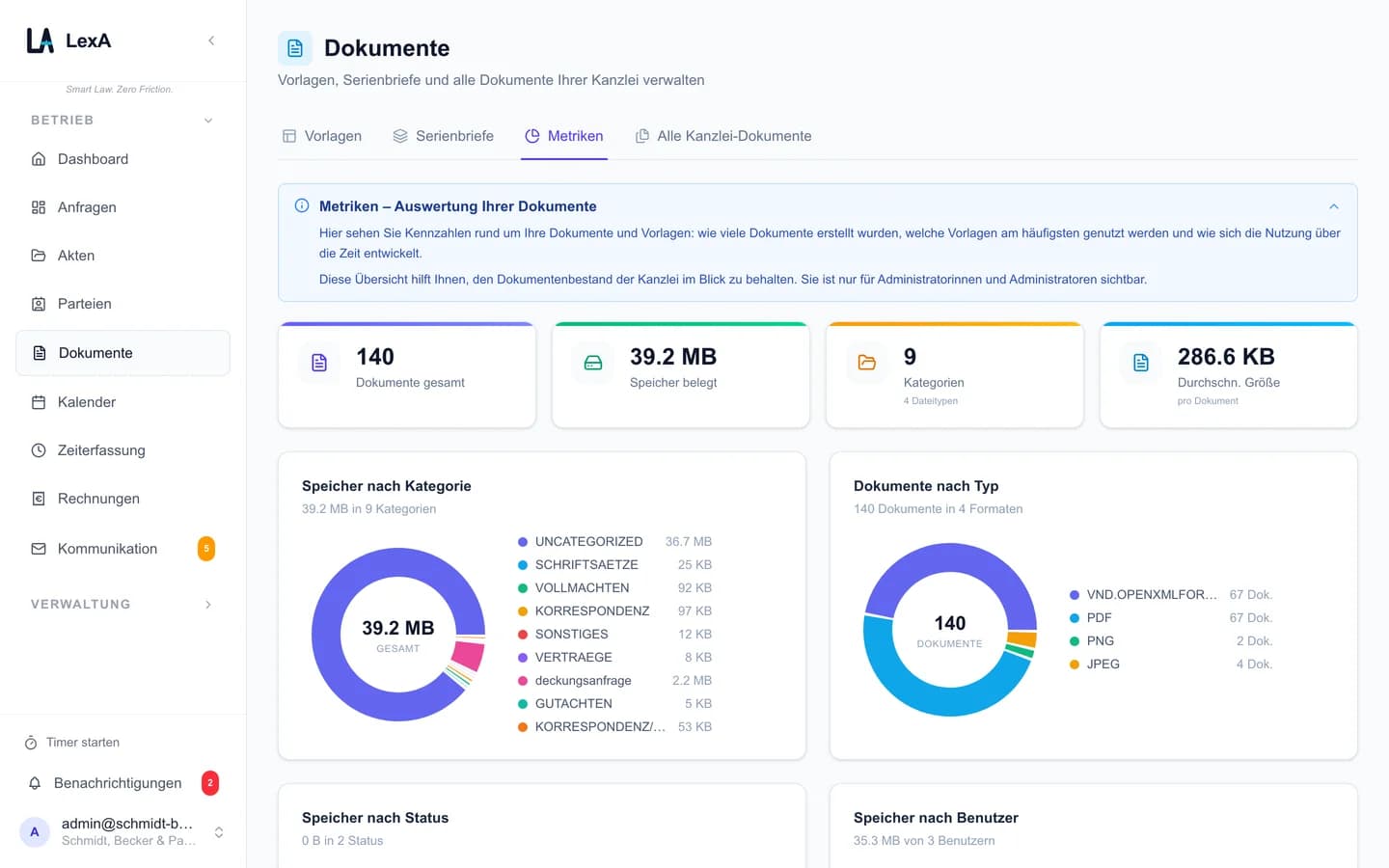The width and height of the screenshot is (1389, 868).
Task: Switch to the Serienbriefe tab
Action: (x=444, y=136)
